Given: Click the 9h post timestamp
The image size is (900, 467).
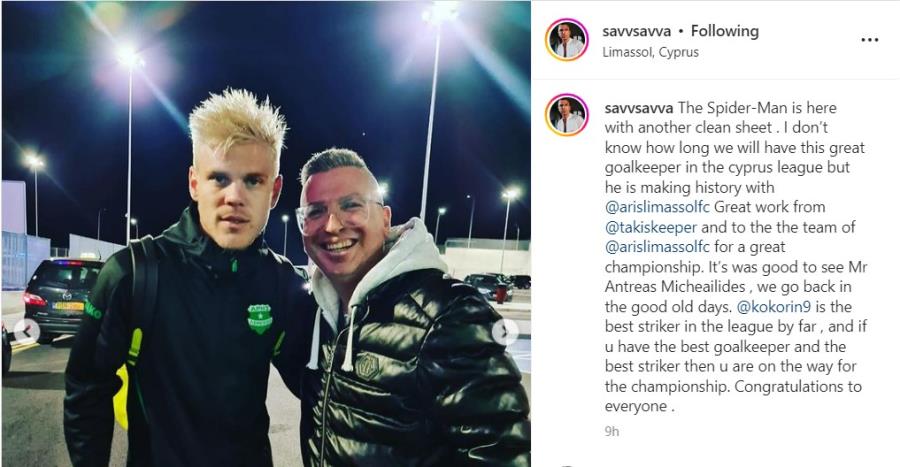Looking at the screenshot, I should click(612, 431).
